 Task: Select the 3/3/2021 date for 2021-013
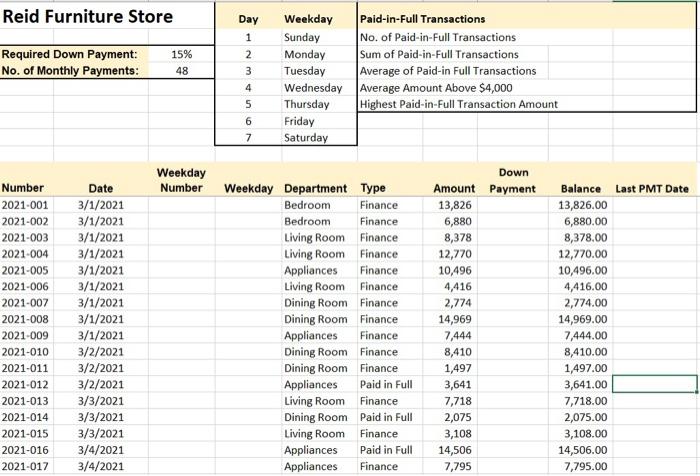100,401
